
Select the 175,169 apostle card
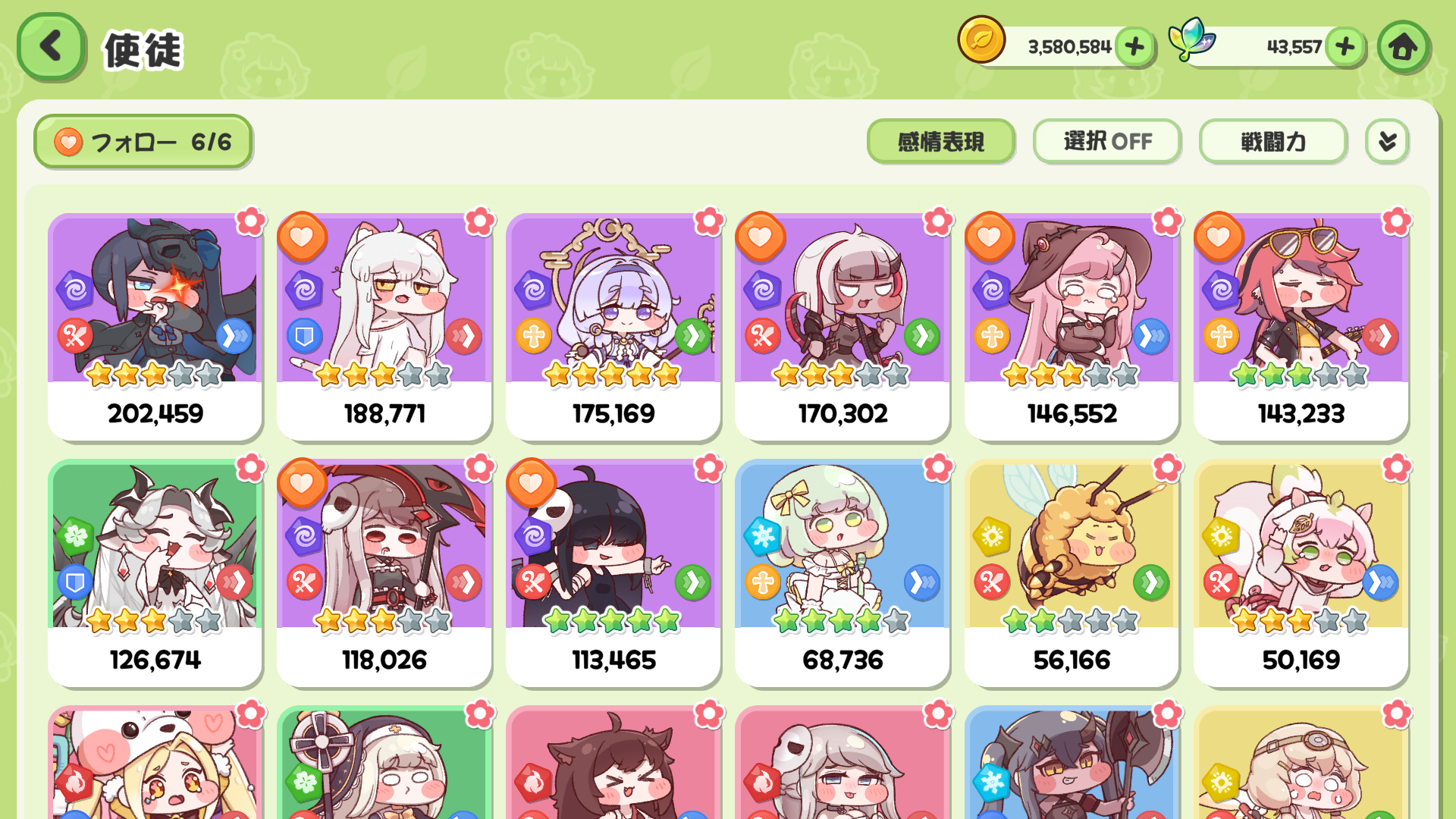[x=613, y=327]
